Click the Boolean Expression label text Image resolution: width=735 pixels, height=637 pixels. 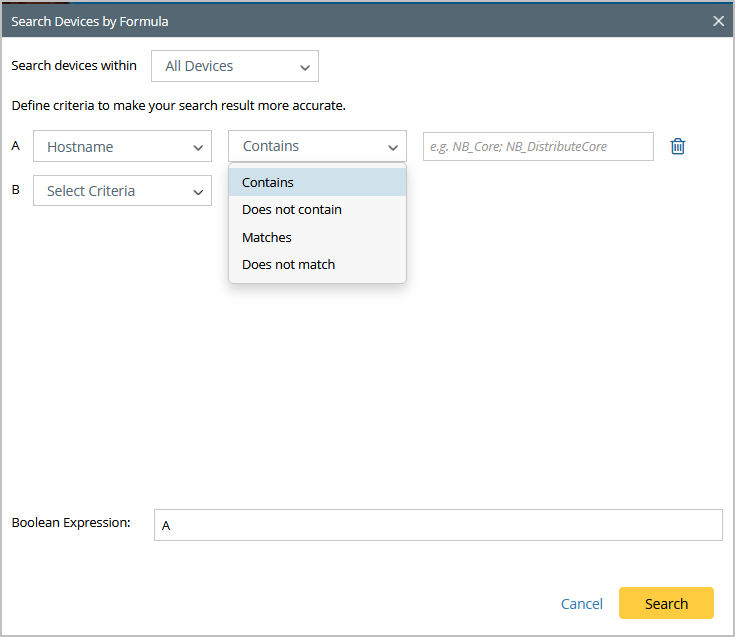tap(71, 523)
